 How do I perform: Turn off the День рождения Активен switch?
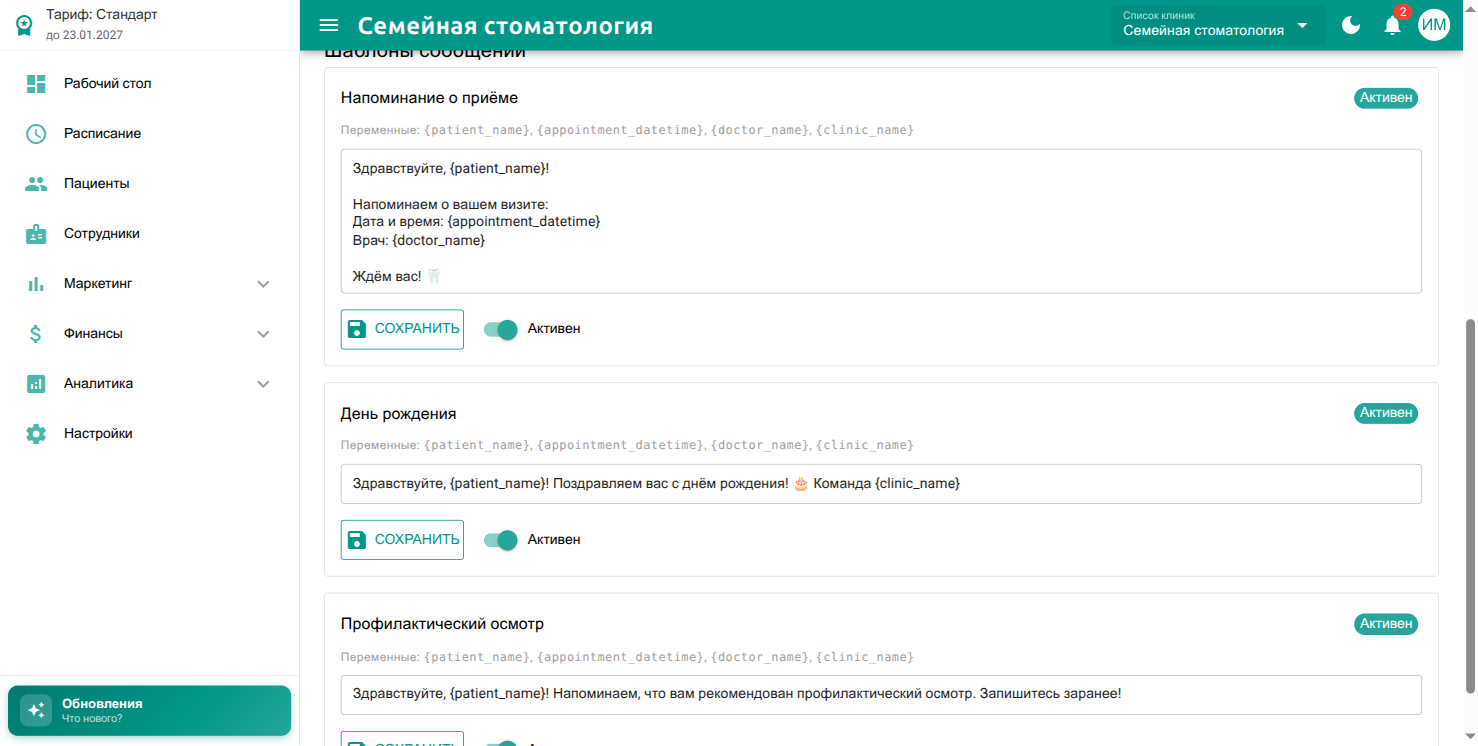tap(499, 539)
